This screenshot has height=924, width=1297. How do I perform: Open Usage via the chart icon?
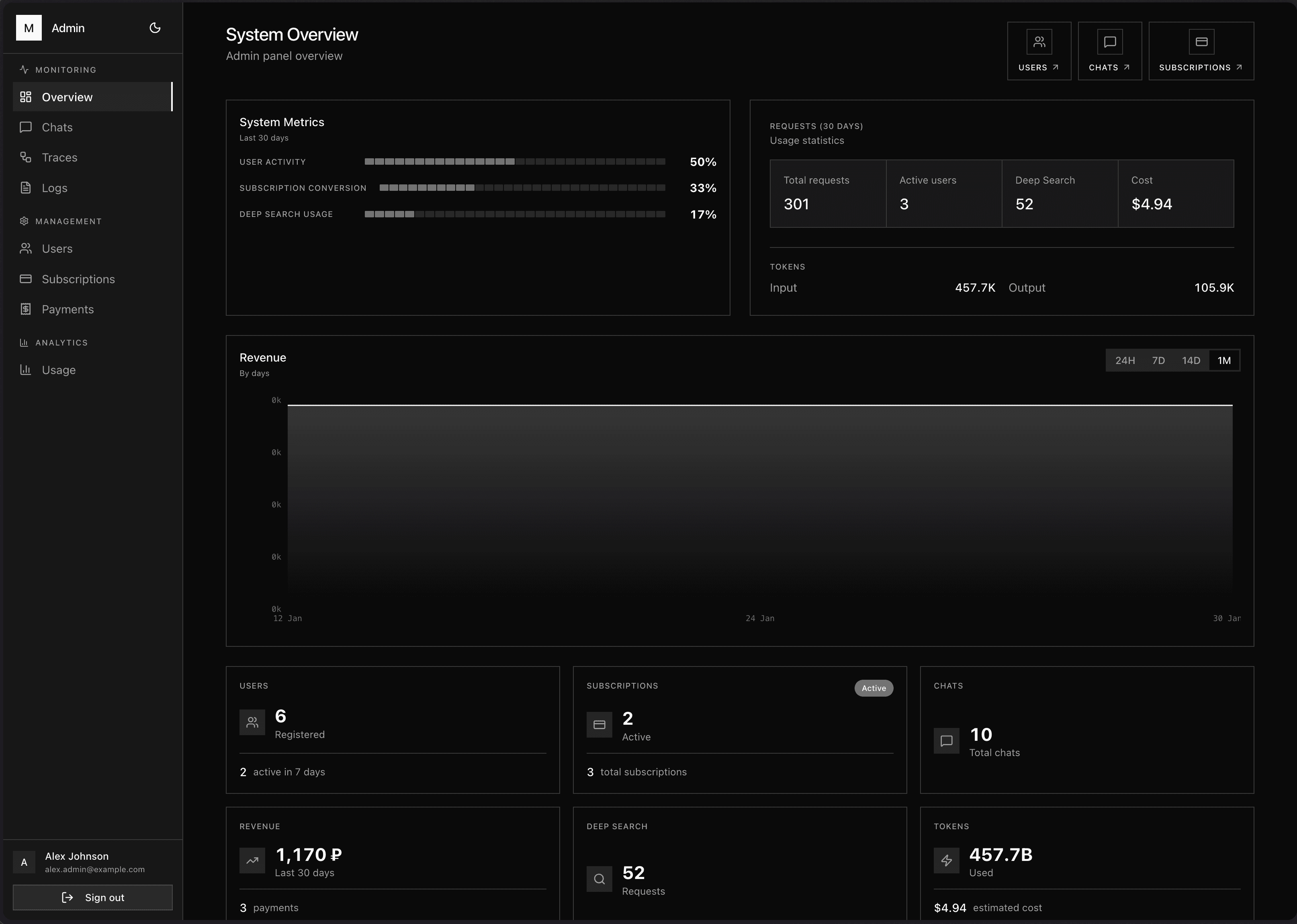click(x=26, y=370)
